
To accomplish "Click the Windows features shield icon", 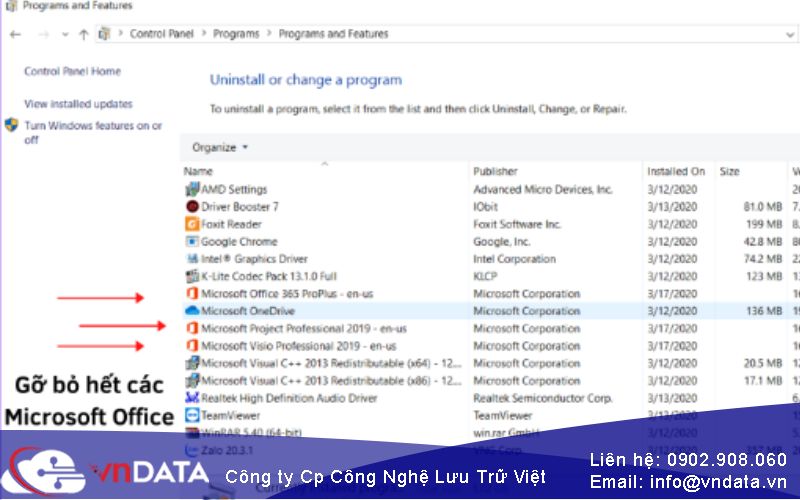I will click(x=11, y=125).
